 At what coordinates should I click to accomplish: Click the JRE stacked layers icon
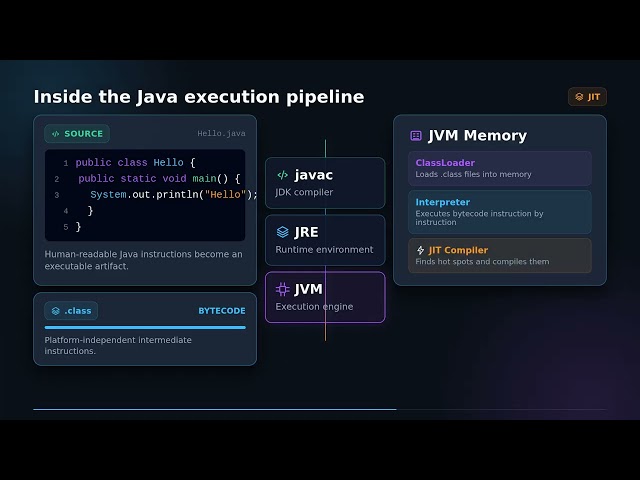click(282, 232)
